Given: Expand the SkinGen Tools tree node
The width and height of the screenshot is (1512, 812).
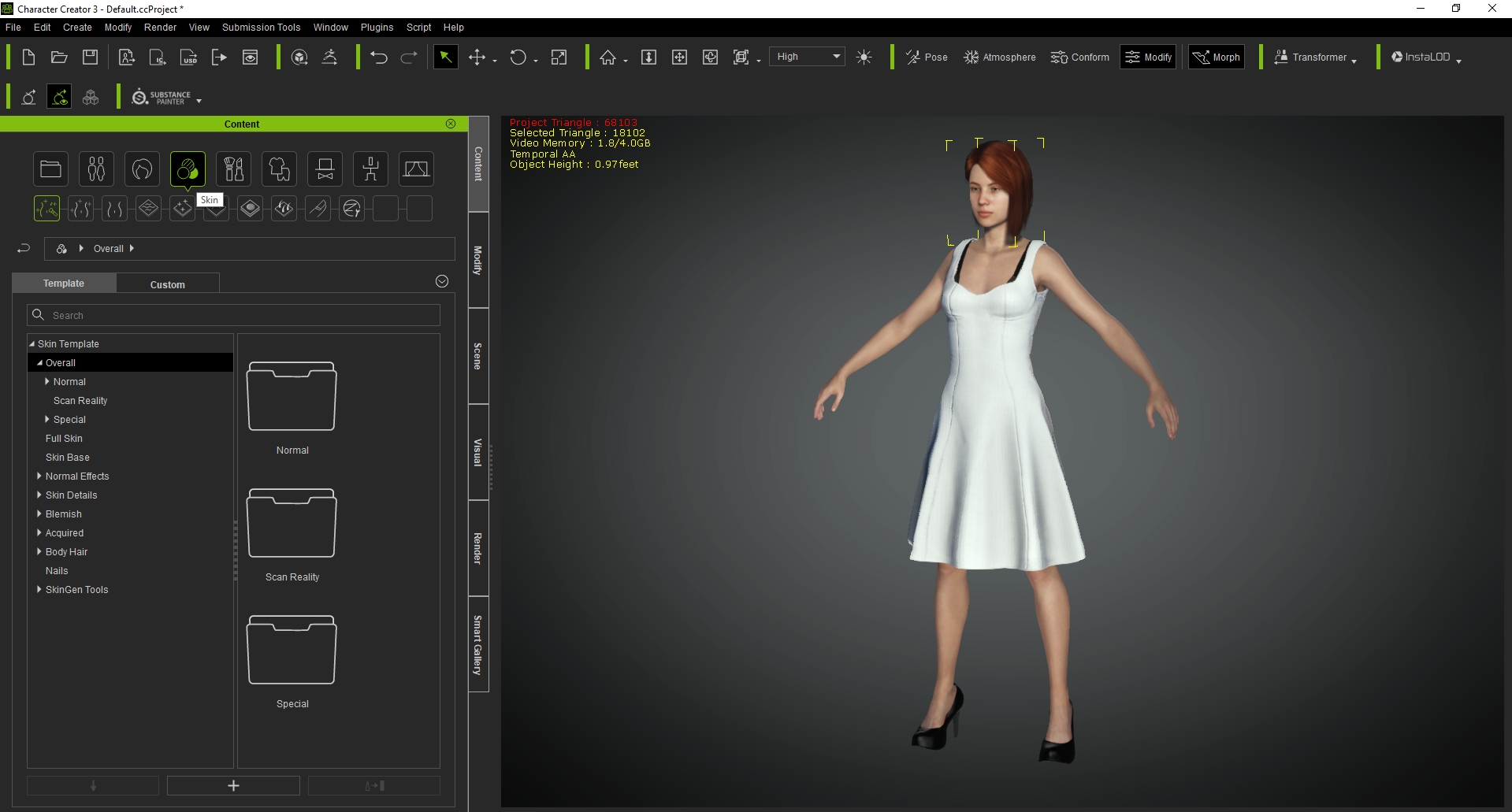Looking at the screenshot, I should [x=39, y=589].
